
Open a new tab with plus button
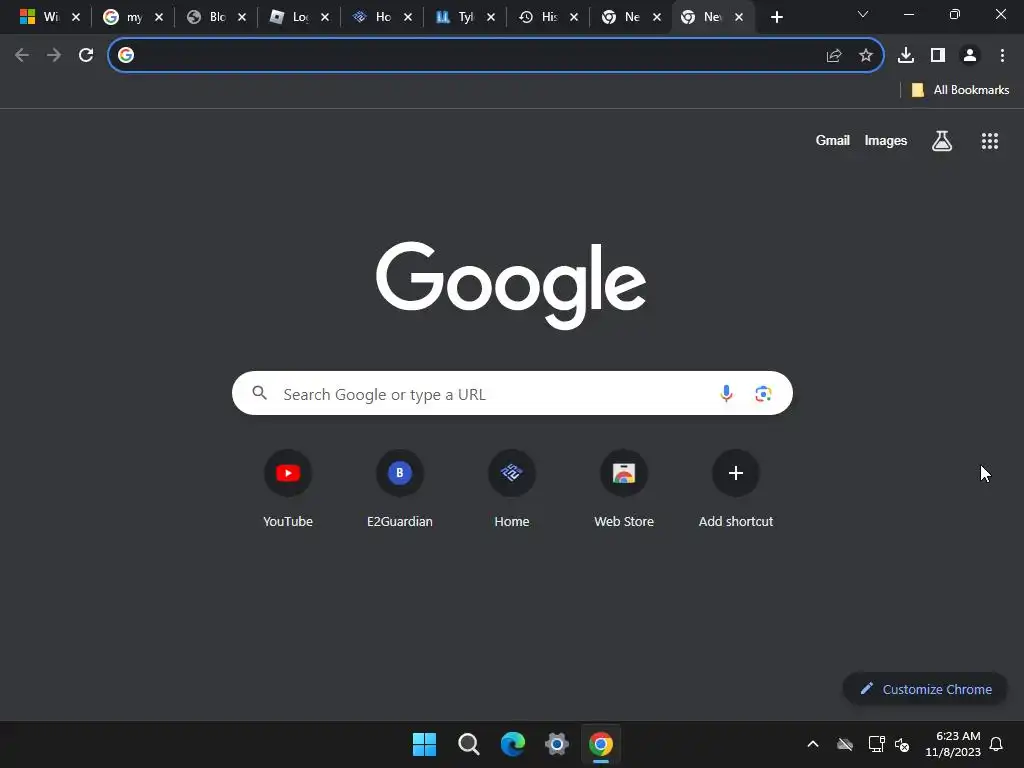pyautogui.click(x=776, y=17)
